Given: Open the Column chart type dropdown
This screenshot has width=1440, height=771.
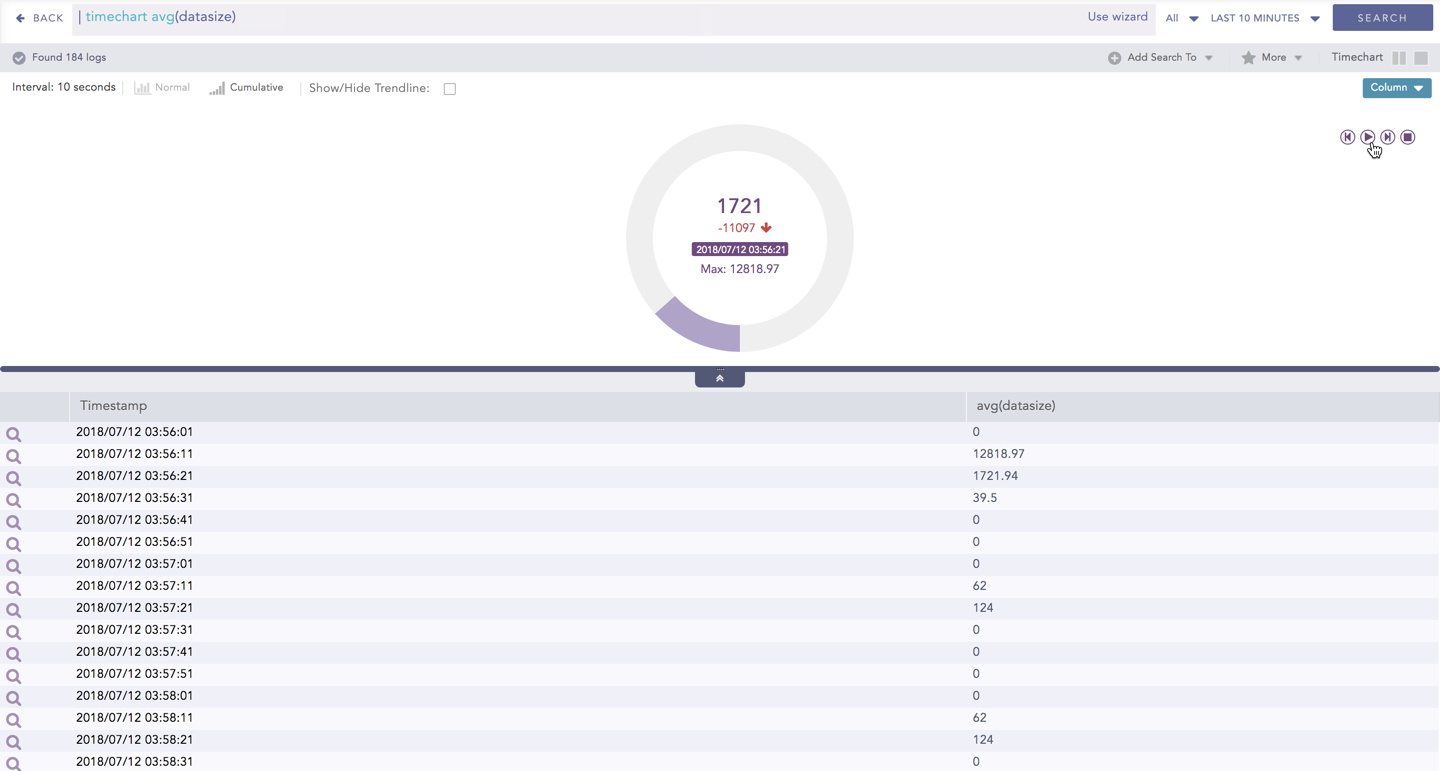Looking at the screenshot, I should 1396,88.
